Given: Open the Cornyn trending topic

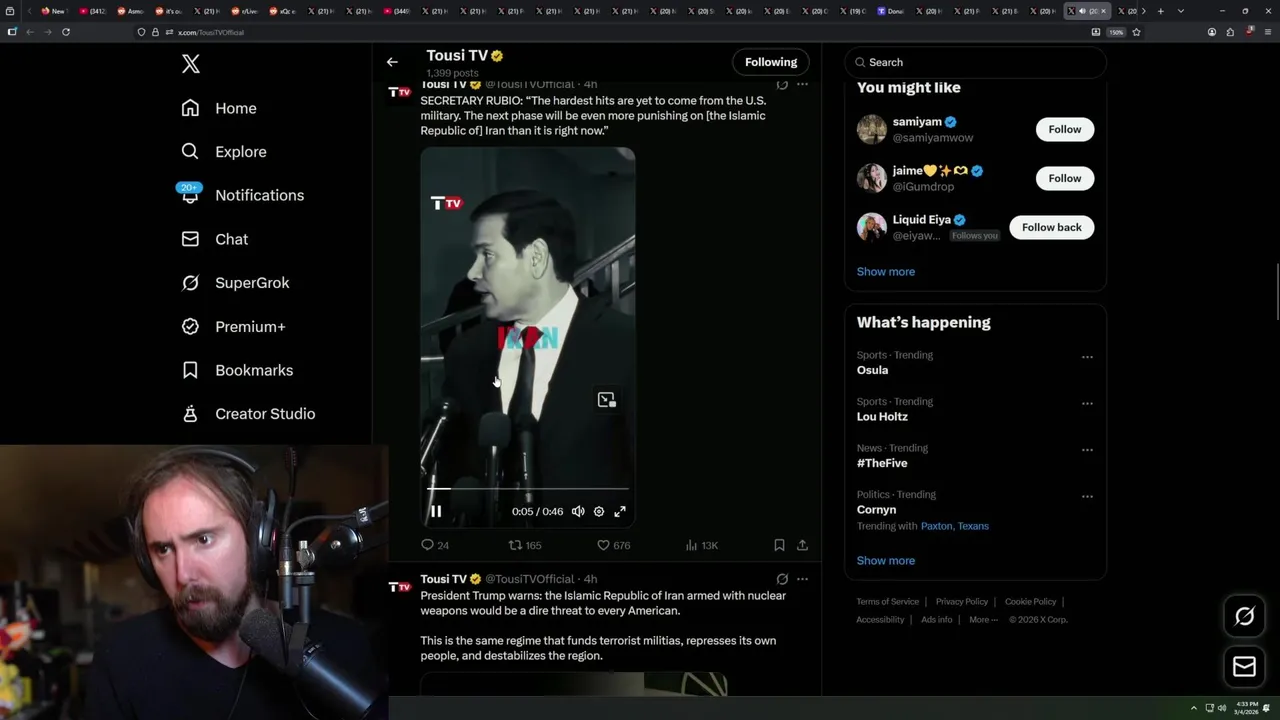Looking at the screenshot, I should coord(876,509).
